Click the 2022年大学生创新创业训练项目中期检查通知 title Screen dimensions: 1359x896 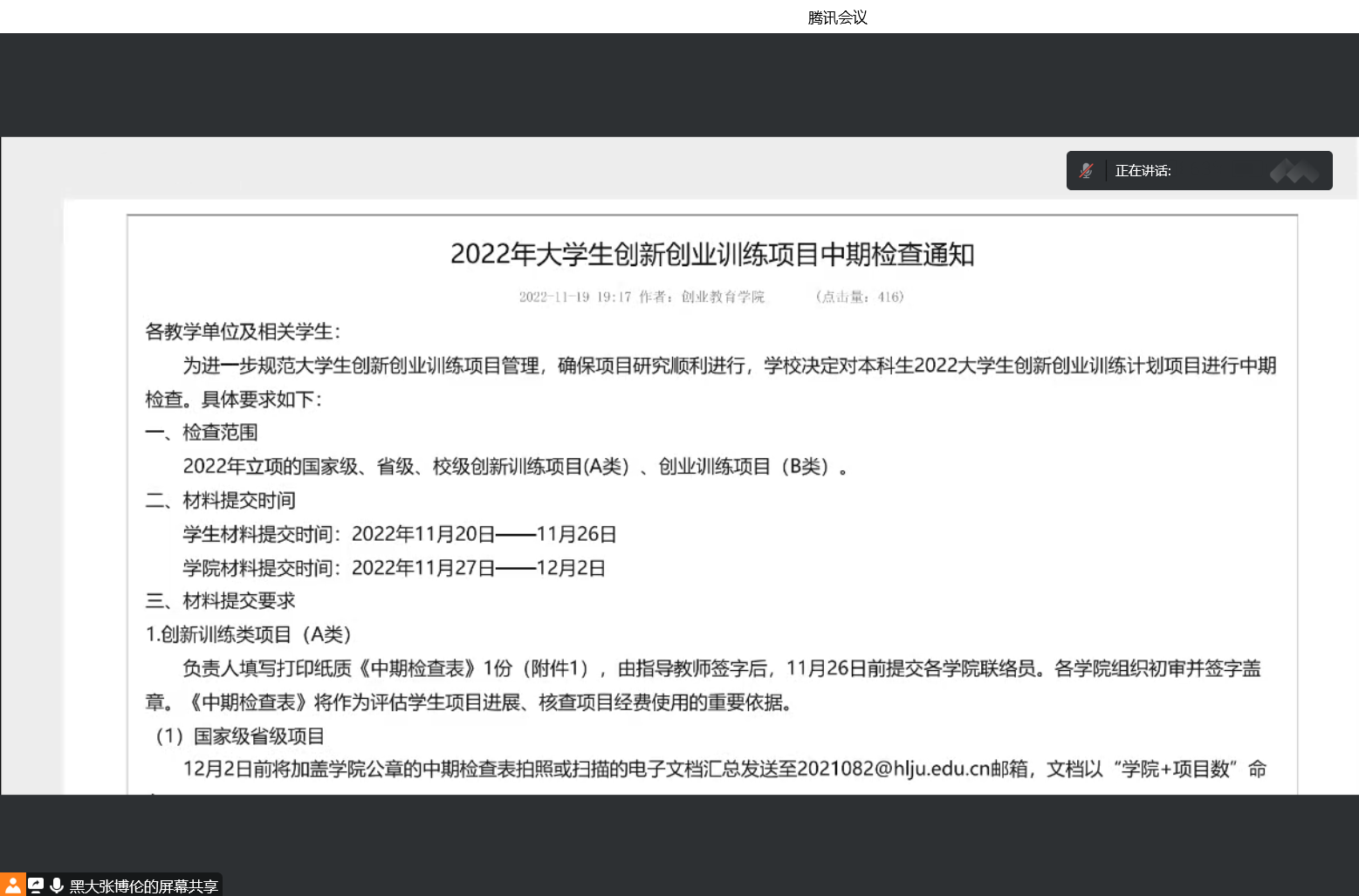pos(711,255)
